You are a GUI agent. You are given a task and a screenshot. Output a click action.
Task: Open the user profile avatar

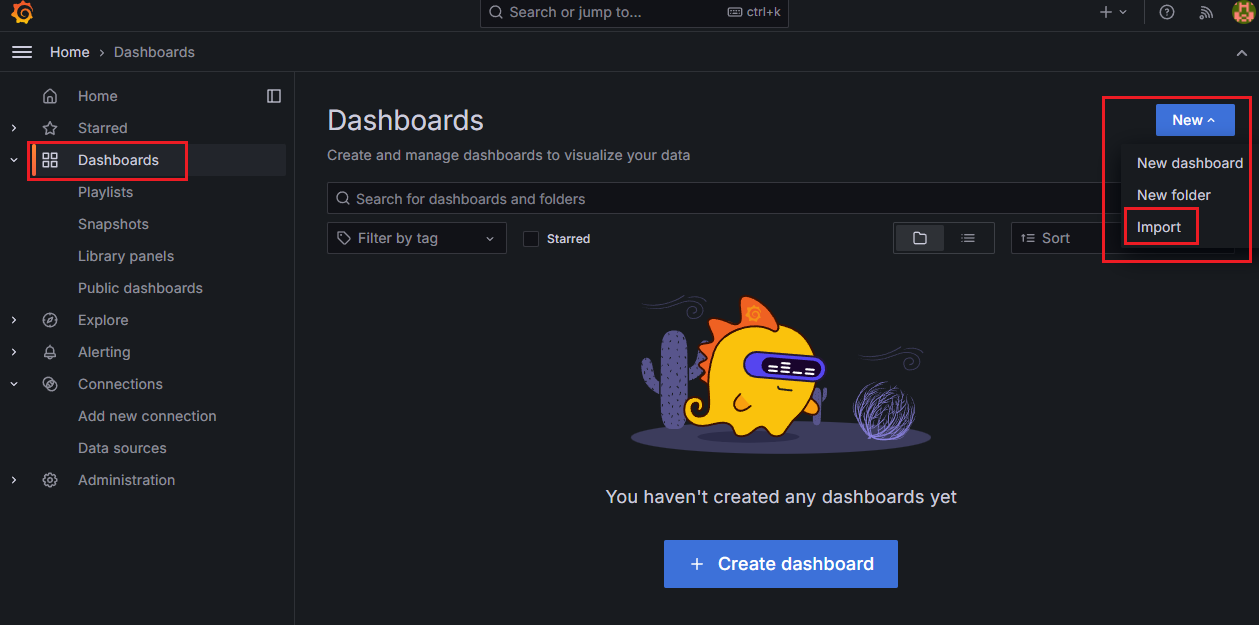[1243, 12]
